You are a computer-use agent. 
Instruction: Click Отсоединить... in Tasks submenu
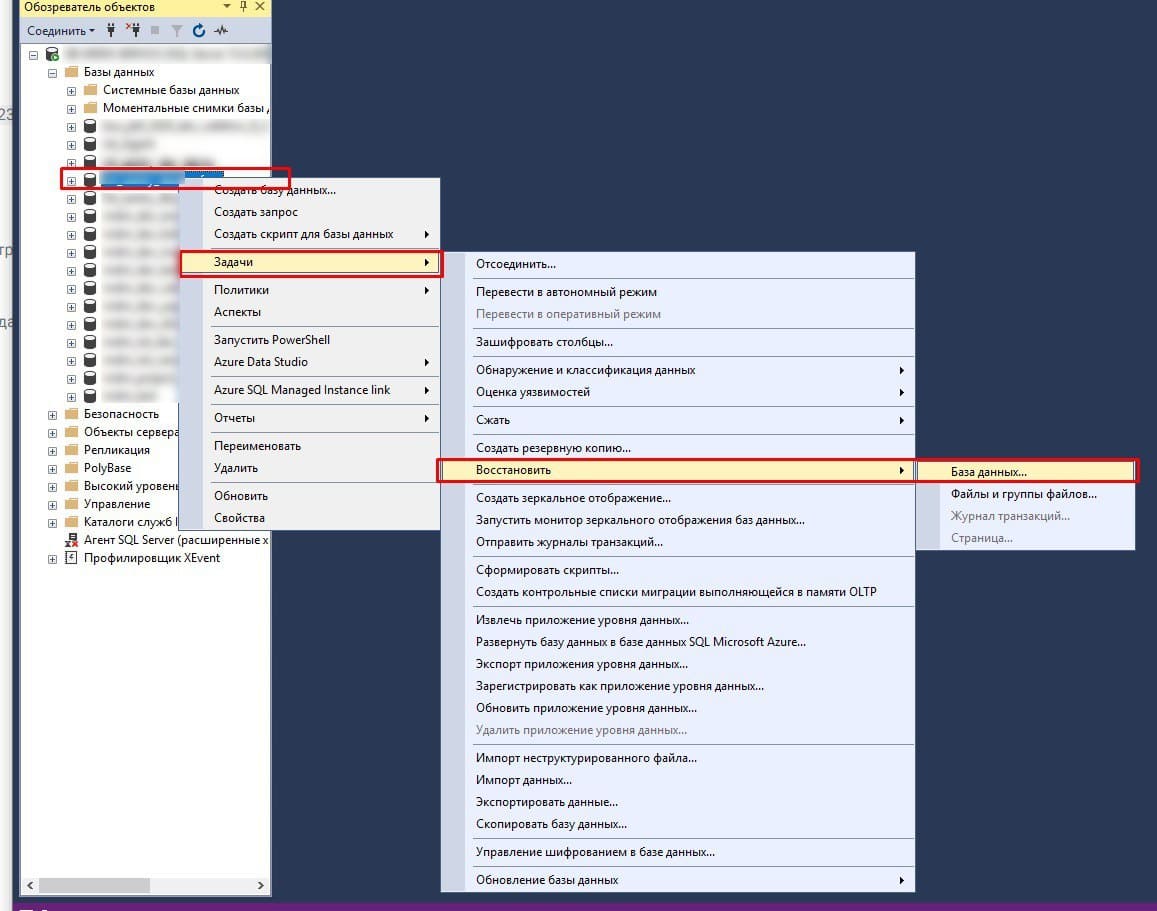click(x=516, y=264)
